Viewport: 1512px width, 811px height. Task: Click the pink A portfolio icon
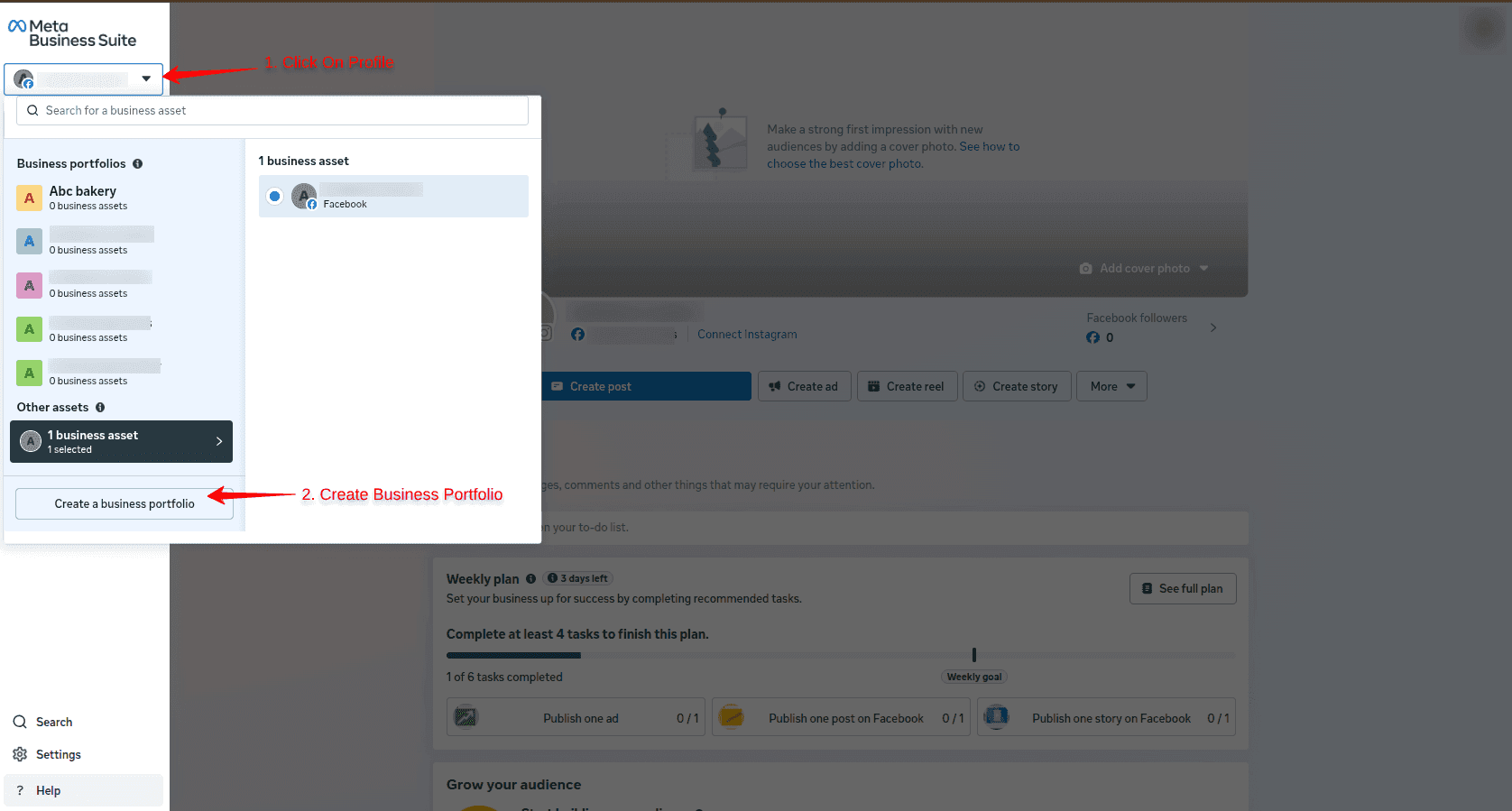point(29,285)
